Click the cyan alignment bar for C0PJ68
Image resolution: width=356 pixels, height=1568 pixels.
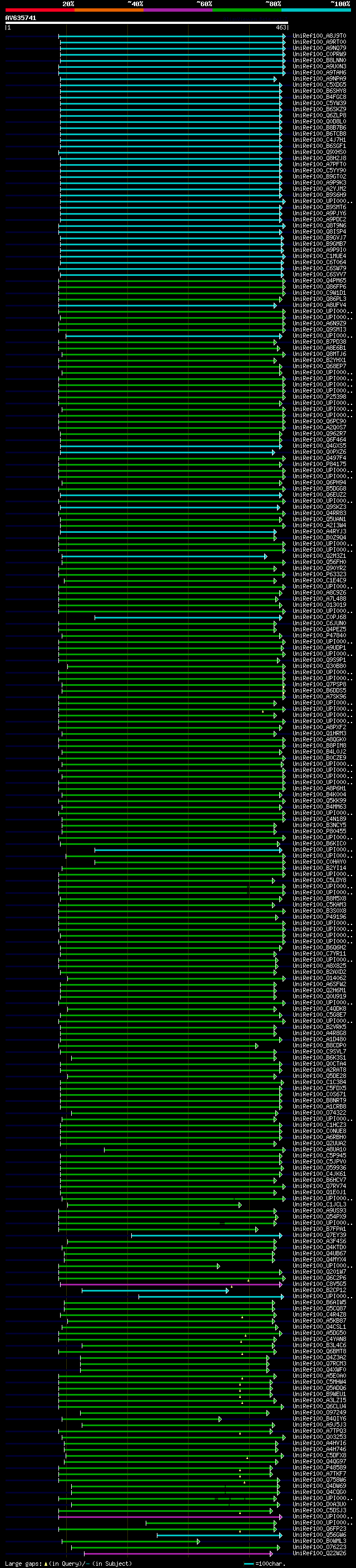188,617
